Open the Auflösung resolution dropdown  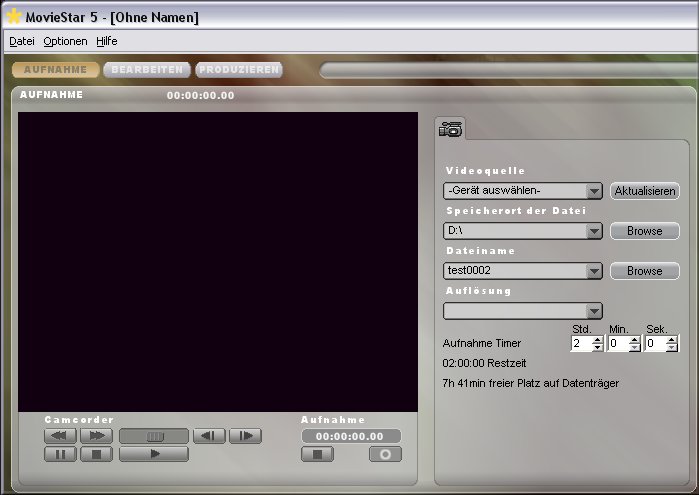click(x=595, y=311)
